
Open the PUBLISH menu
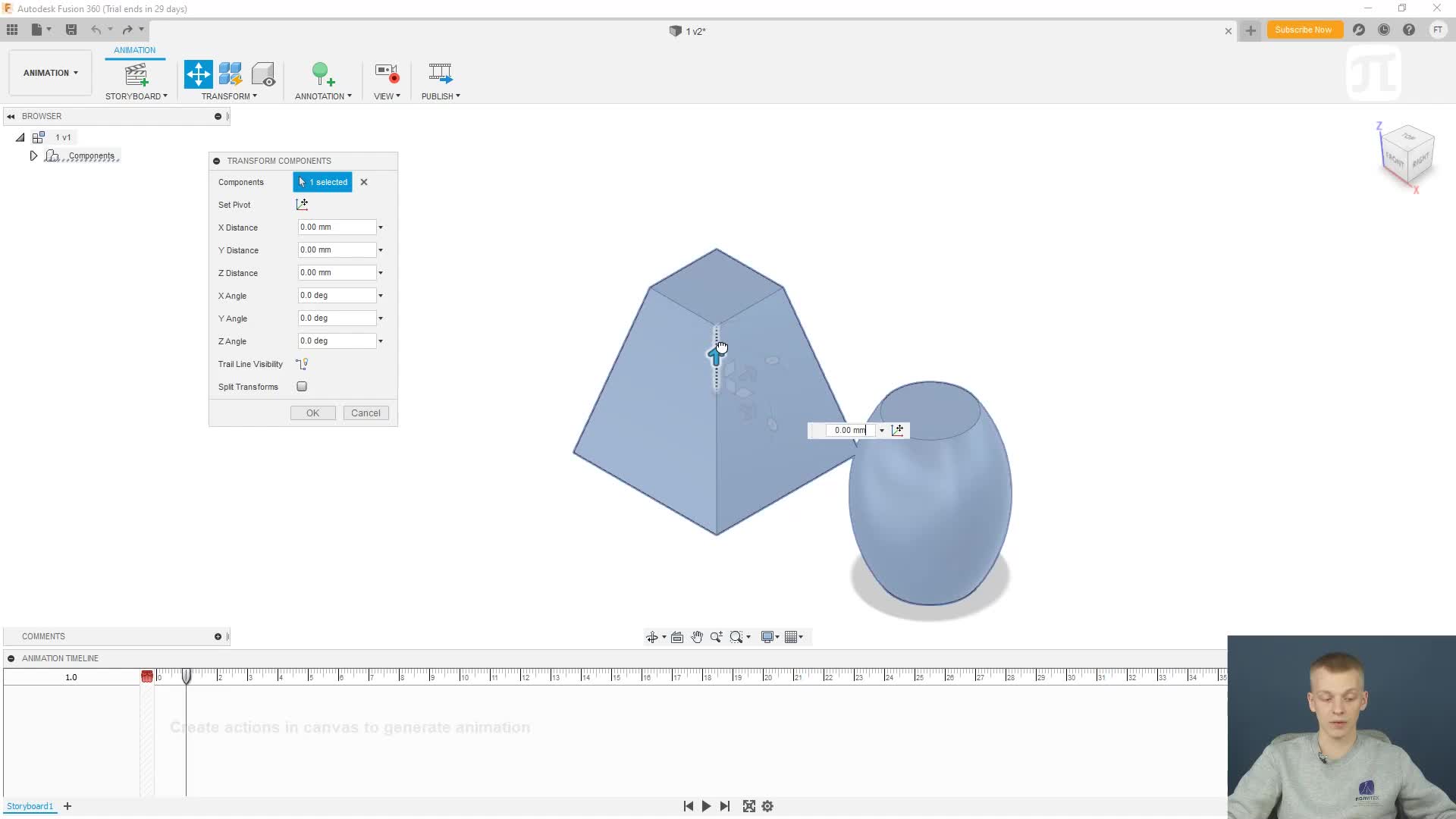(x=441, y=96)
